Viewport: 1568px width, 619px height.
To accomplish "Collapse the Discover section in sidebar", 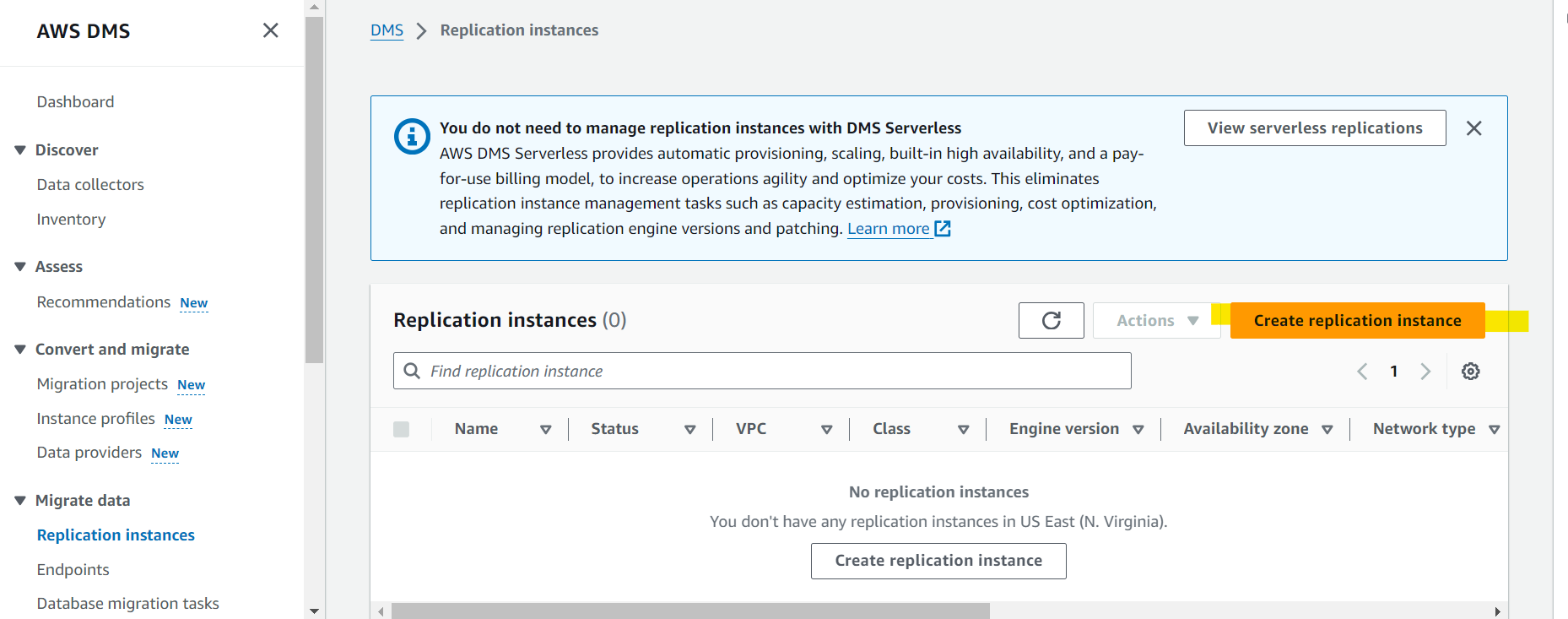I will 20,150.
